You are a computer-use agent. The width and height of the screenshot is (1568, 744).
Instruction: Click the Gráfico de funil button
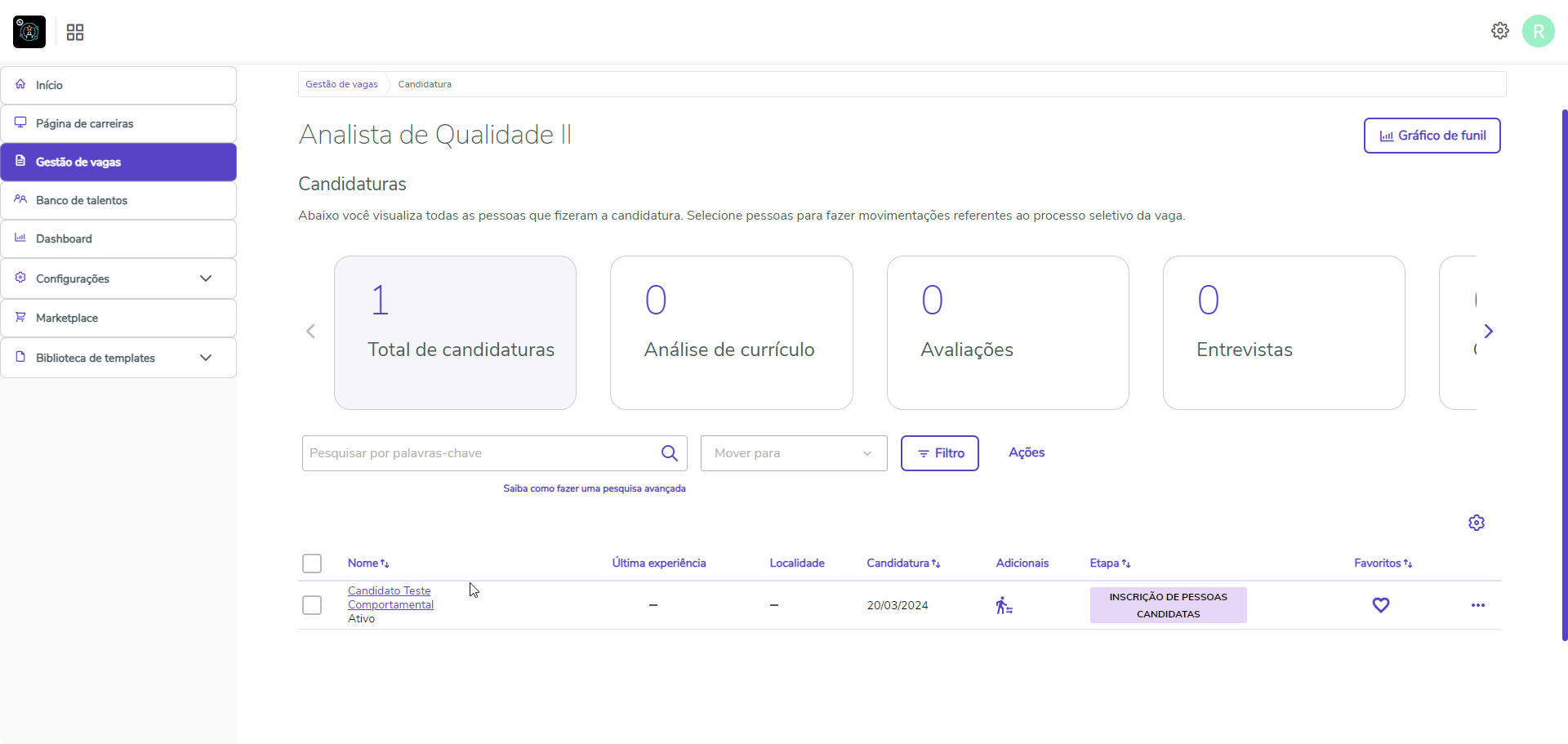[1432, 136]
